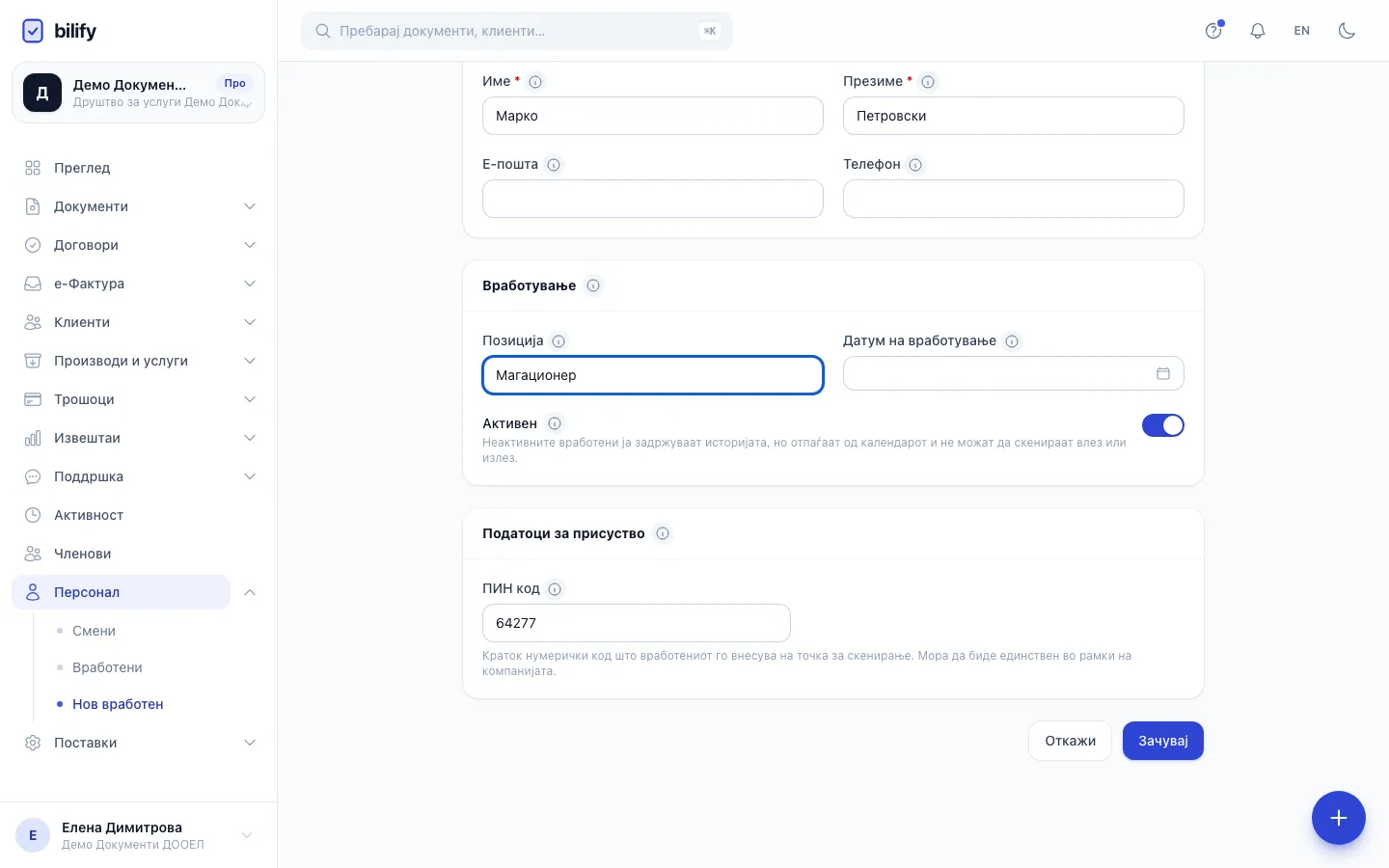This screenshot has width=1389, height=868.
Task: Collapse the Персонал sidebar section
Action: click(x=250, y=592)
